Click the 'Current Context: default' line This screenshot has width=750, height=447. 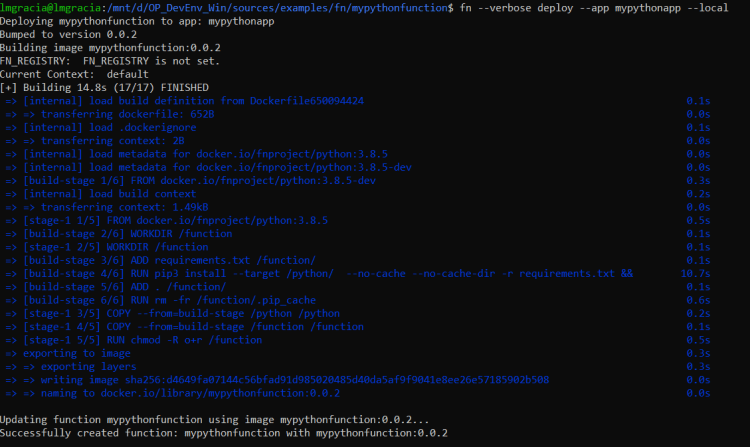pos(74,74)
